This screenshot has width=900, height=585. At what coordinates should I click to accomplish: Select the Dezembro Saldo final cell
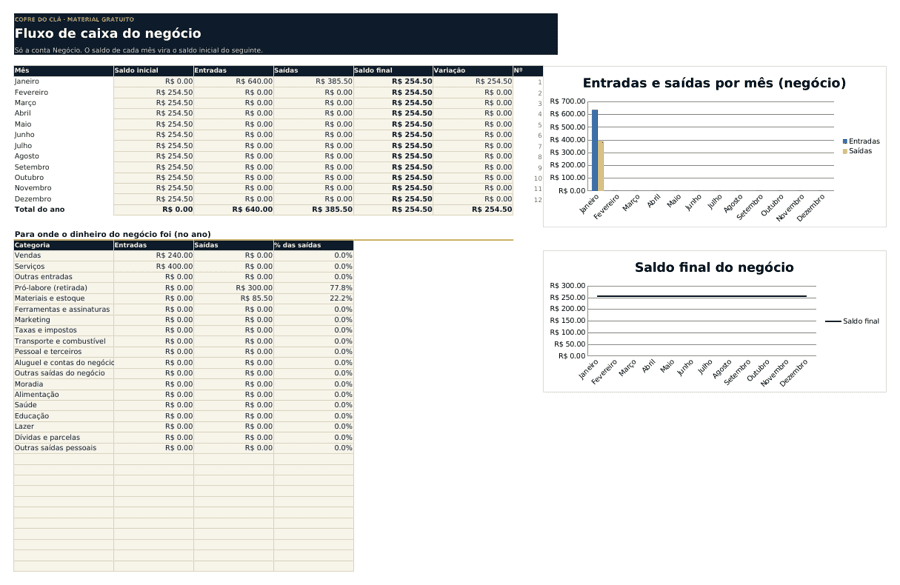click(x=393, y=199)
